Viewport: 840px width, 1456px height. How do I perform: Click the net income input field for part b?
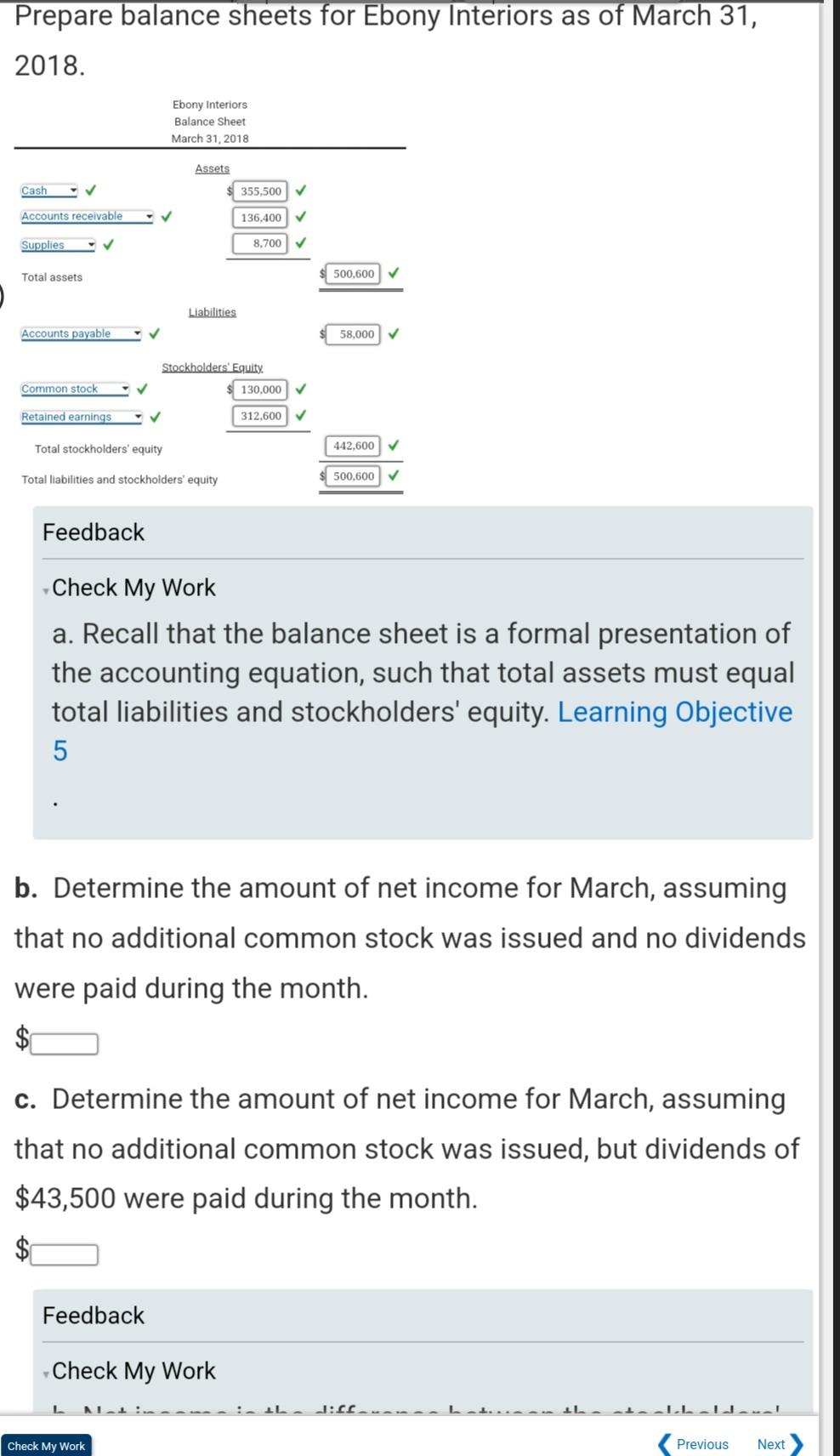click(x=63, y=1041)
